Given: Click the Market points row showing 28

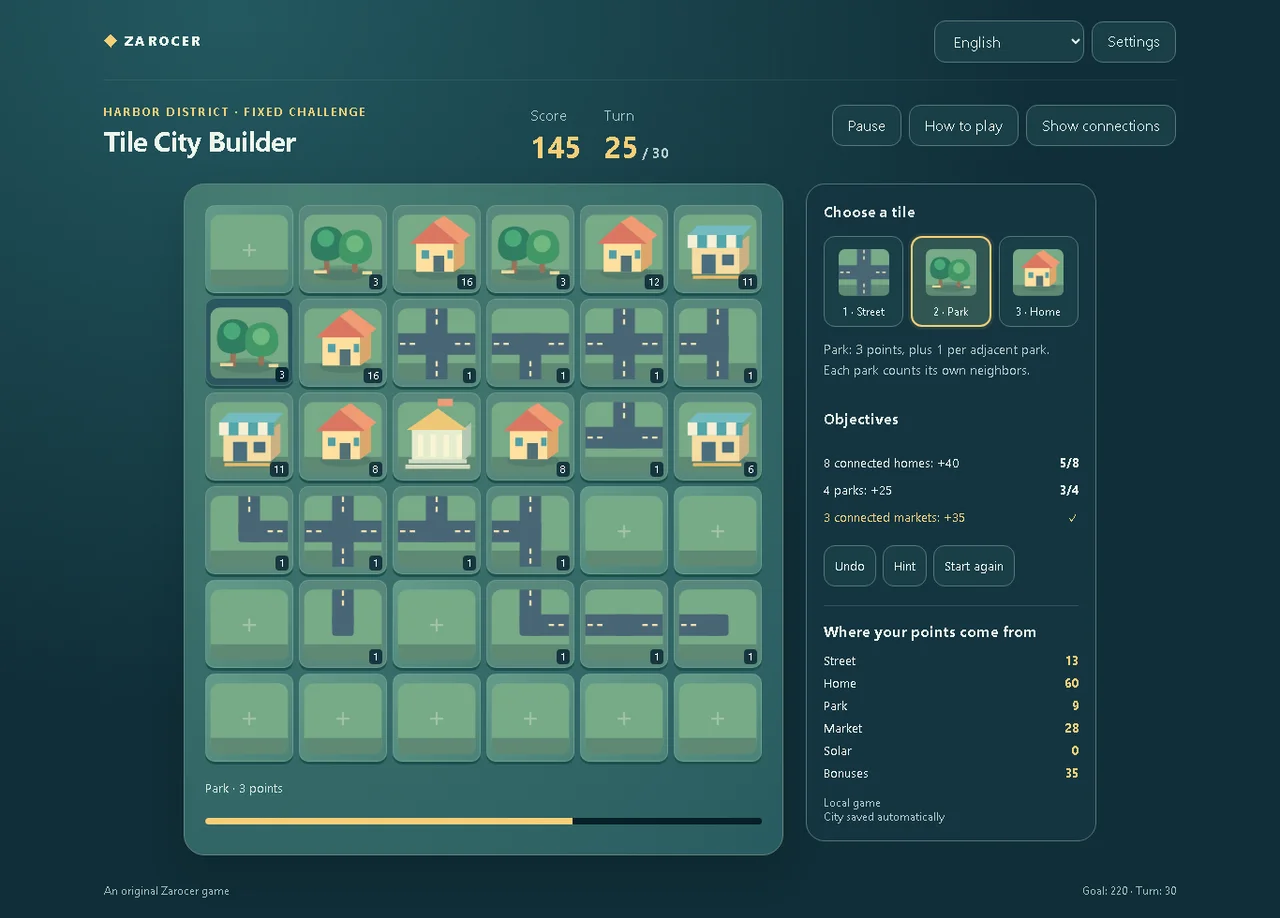Looking at the screenshot, I should pos(951,728).
